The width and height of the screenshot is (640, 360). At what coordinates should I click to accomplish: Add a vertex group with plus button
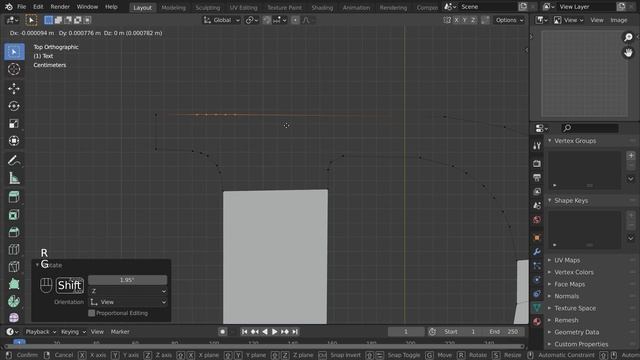click(x=631, y=156)
